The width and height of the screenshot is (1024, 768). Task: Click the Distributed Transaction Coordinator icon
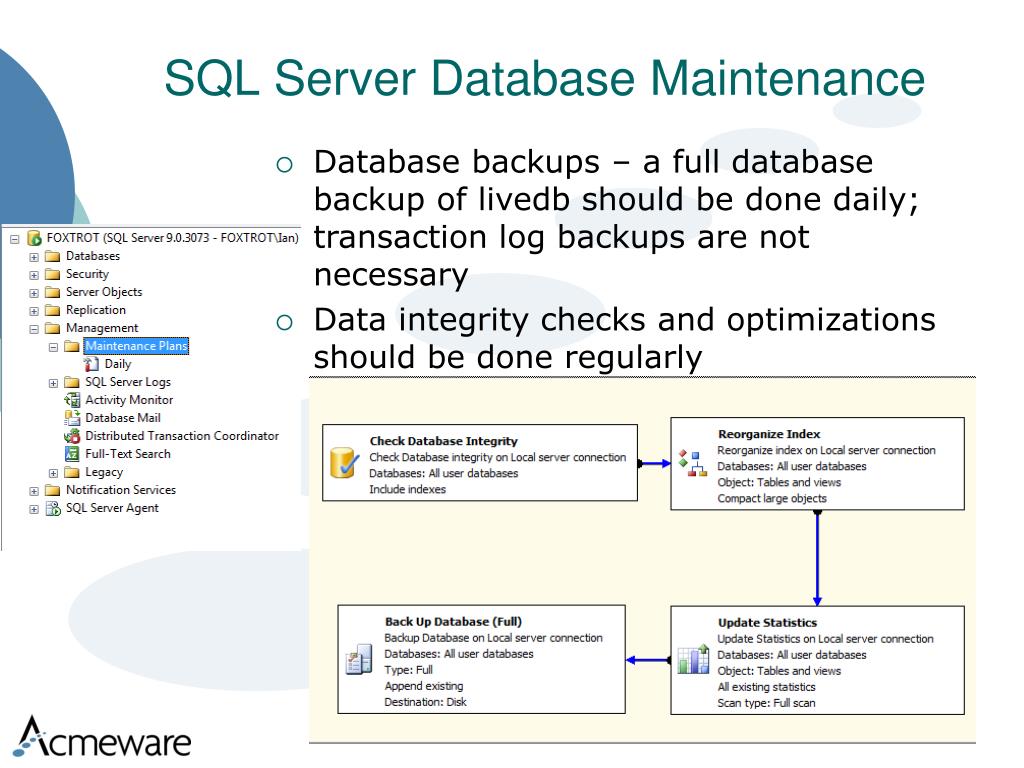pyautogui.click(x=72, y=436)
